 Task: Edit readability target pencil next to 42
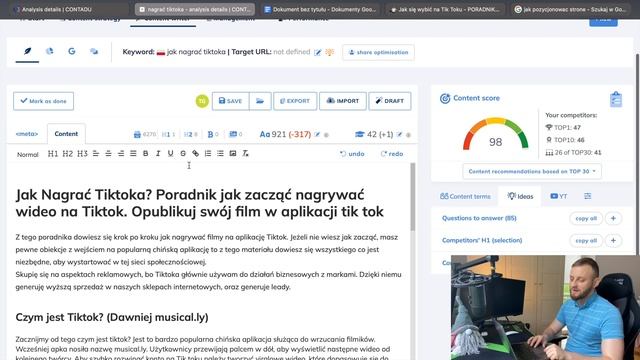point(399,134)
